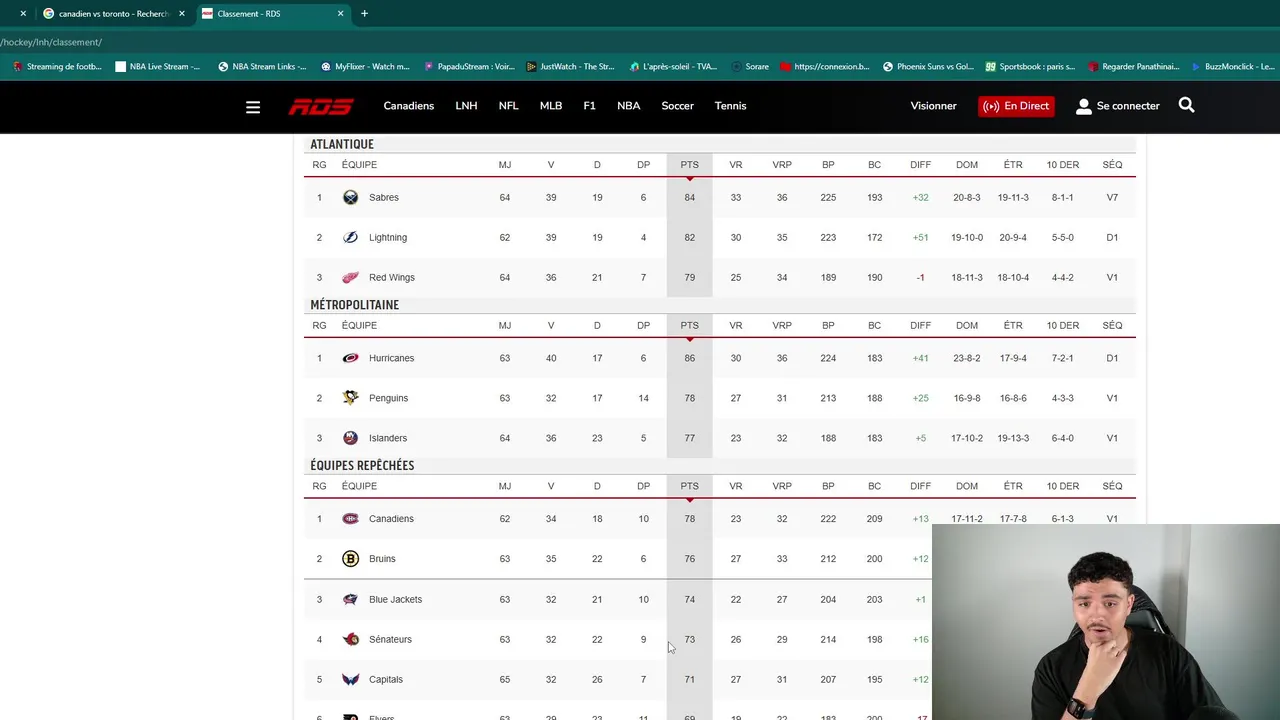Click the Canadiens team logo
The height and width of the screenshot is (720, 1280).
coord(350,518)
